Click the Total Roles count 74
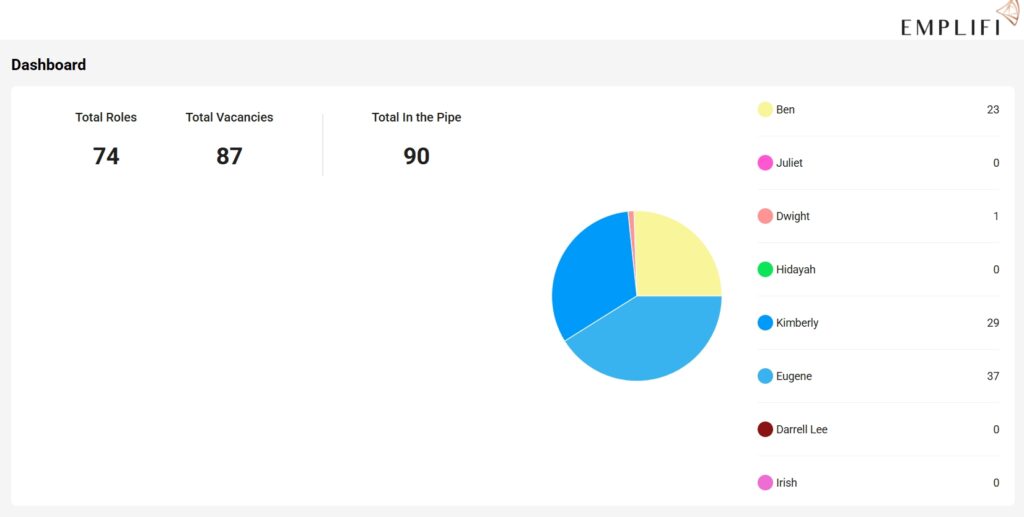 click(106, 156)
